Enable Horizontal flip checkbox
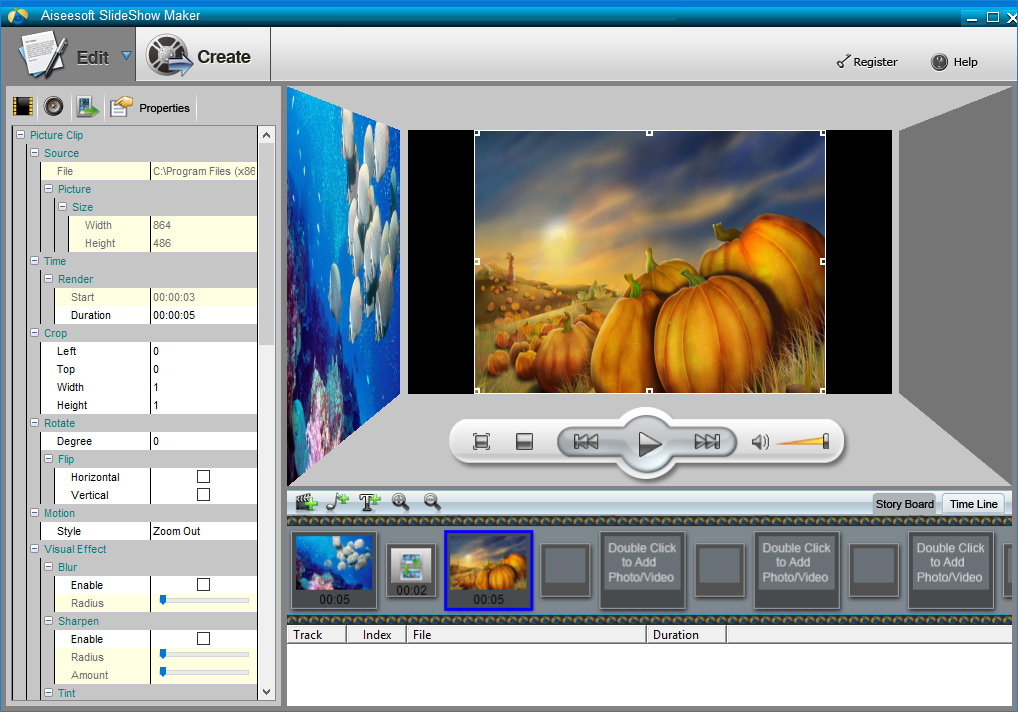 point(203,477)
